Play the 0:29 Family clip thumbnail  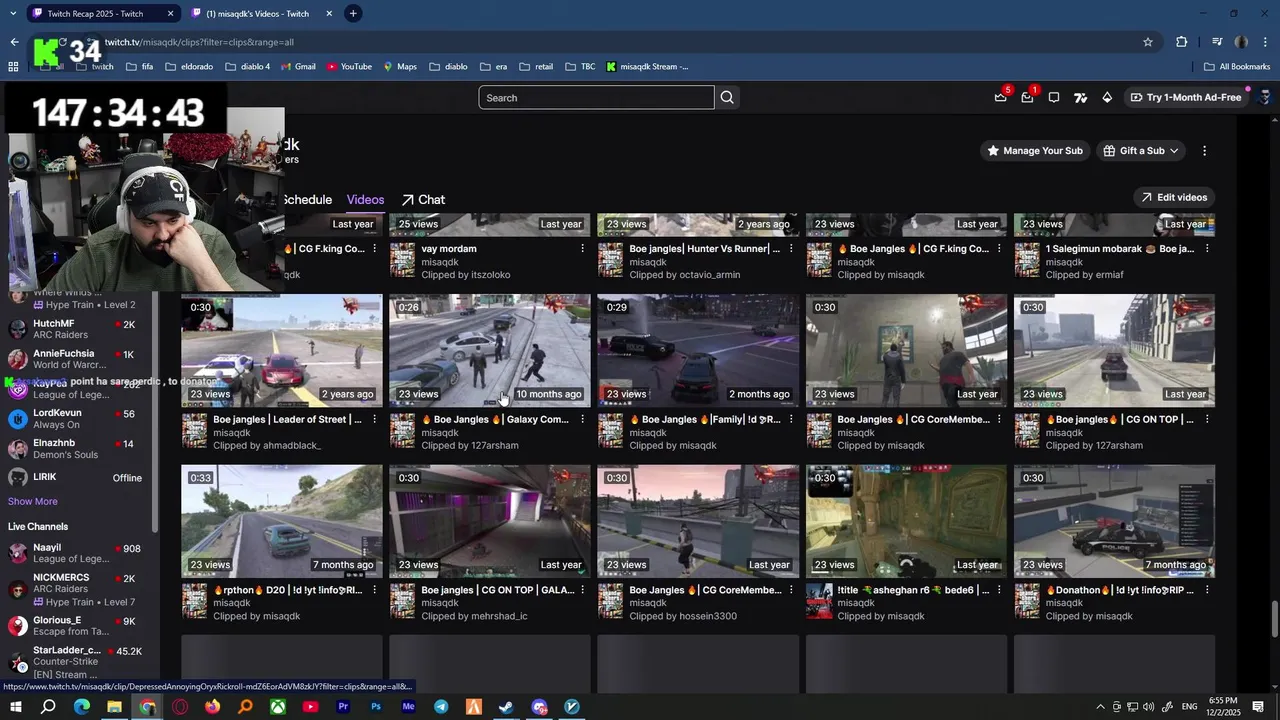click(698, 351)
